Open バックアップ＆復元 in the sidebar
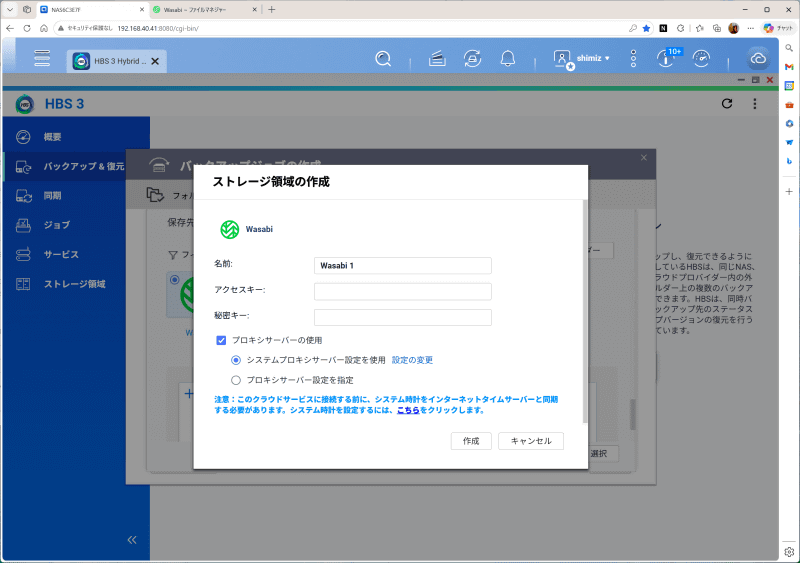This screenshot has width=800, height=563. (65, 166)
